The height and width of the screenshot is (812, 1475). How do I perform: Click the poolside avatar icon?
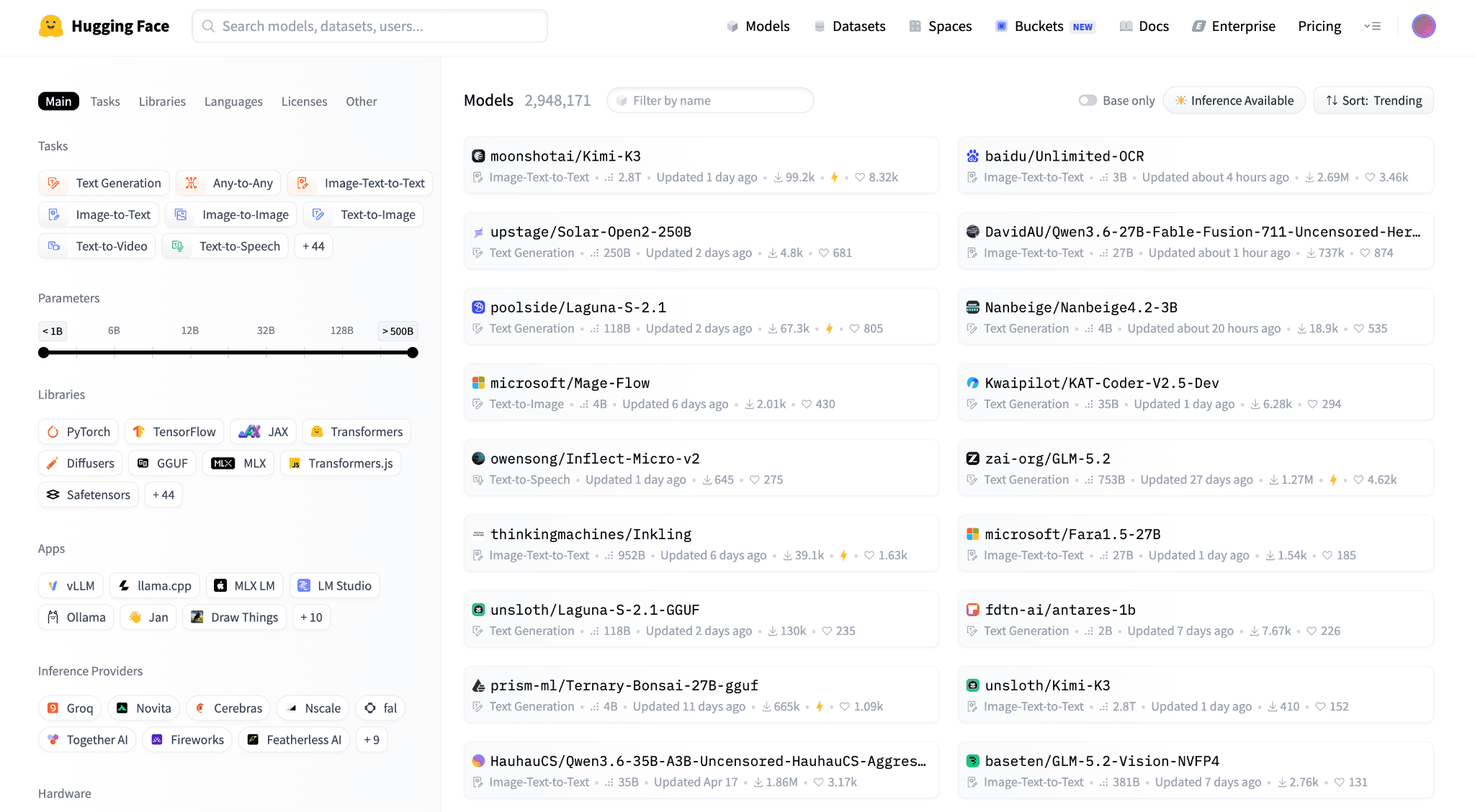coord(478,307)
